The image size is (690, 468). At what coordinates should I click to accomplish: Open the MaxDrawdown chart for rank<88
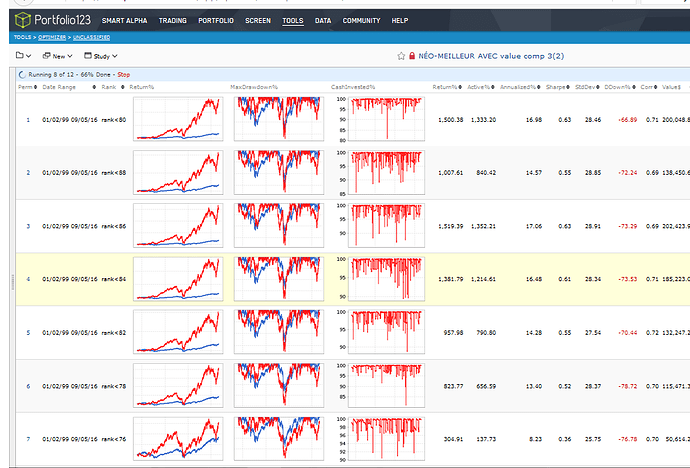[279, 172]
